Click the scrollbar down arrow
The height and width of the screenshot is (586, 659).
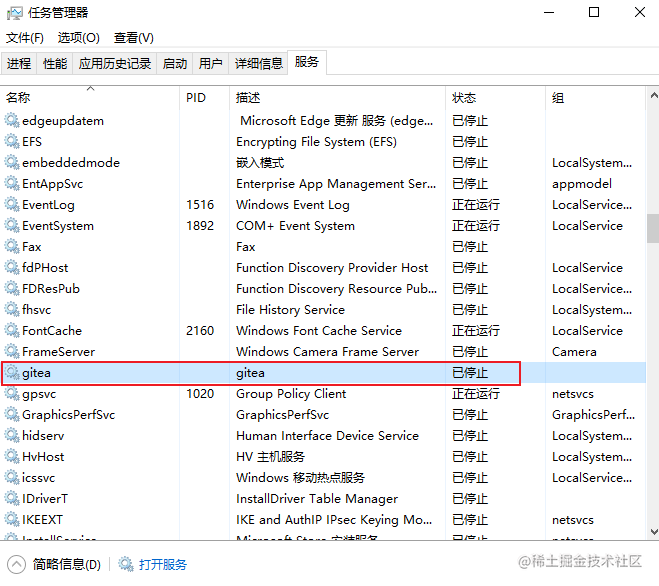coord(654,532)
